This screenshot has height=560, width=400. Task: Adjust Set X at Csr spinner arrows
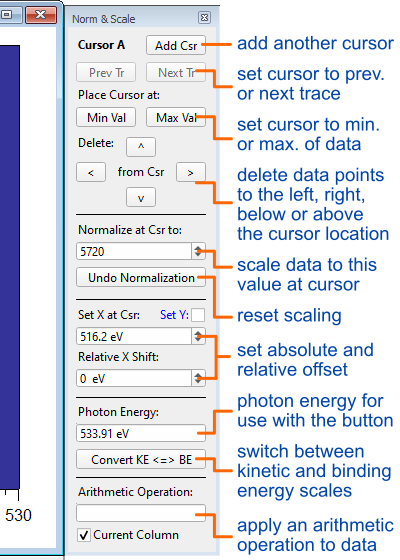tap(198, 336)
